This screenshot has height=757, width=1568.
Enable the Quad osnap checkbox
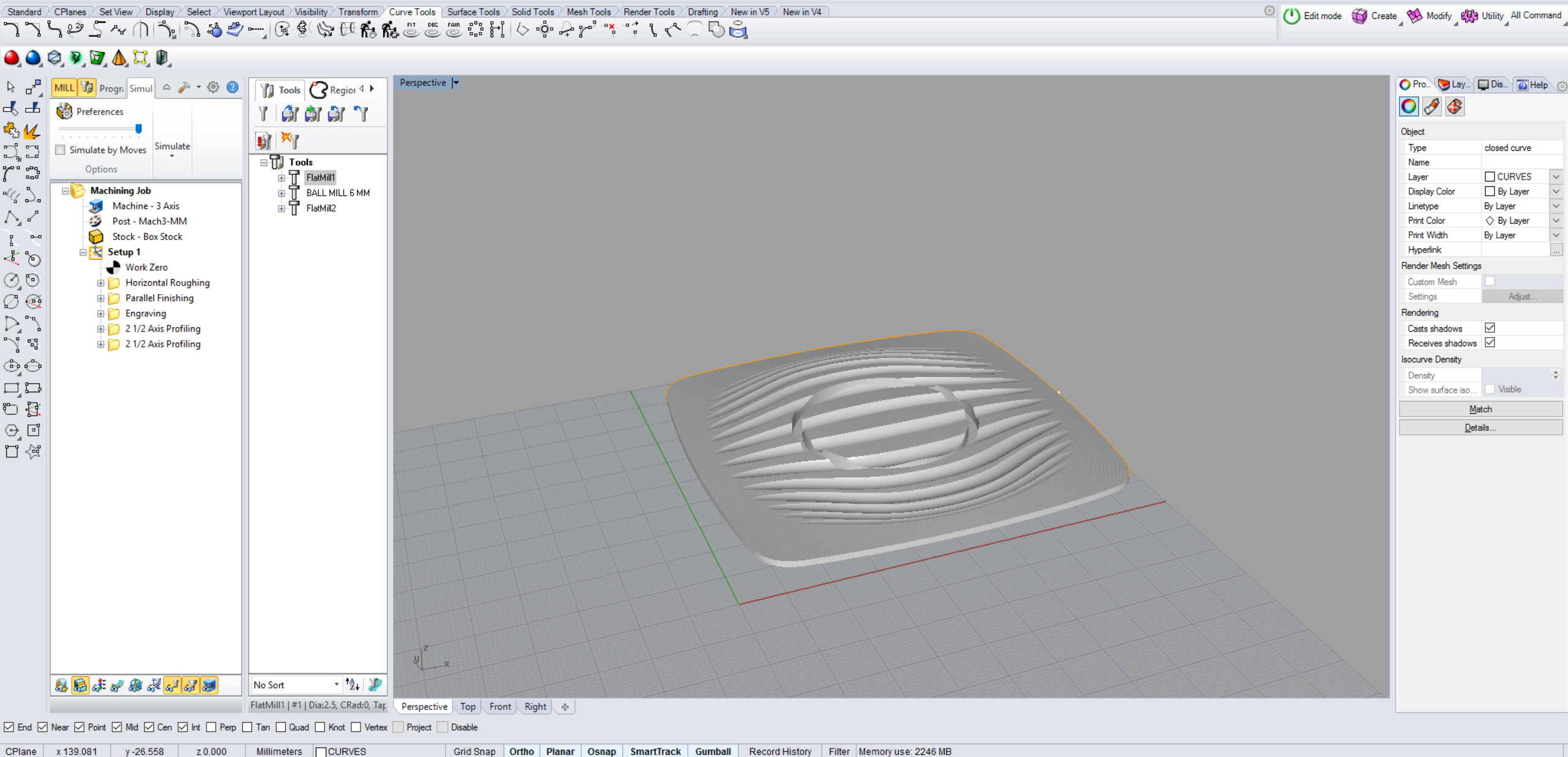pyautogui.click(x=281, y=727)
